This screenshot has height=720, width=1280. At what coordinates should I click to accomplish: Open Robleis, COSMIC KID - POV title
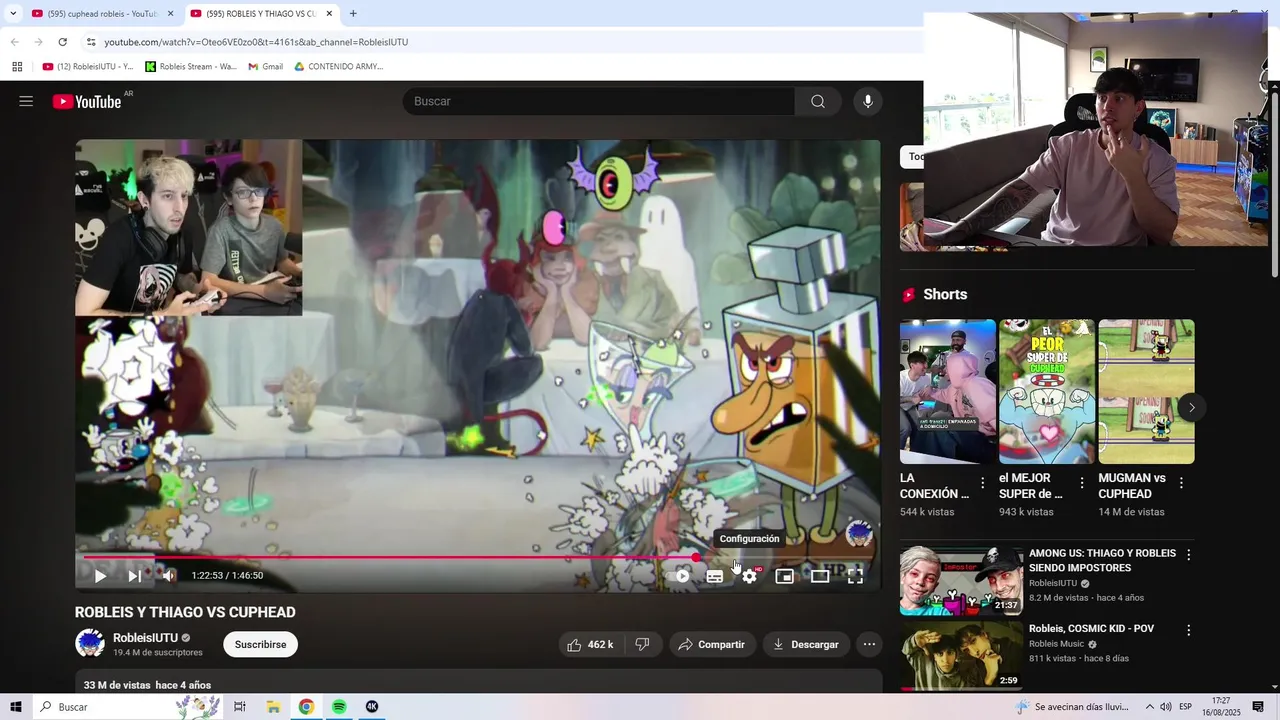pos(1092,628)
